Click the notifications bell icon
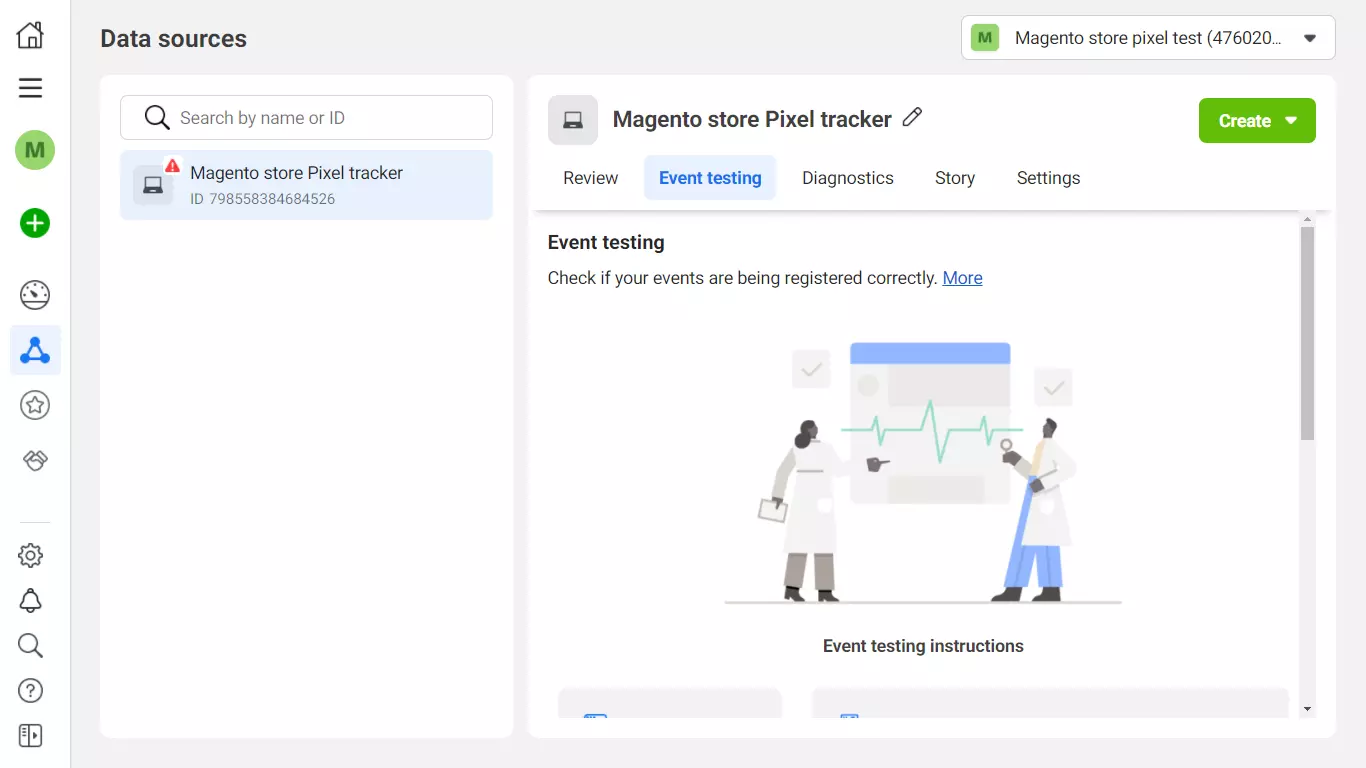The image size is (1366, 768). click(x=31, y=600)
